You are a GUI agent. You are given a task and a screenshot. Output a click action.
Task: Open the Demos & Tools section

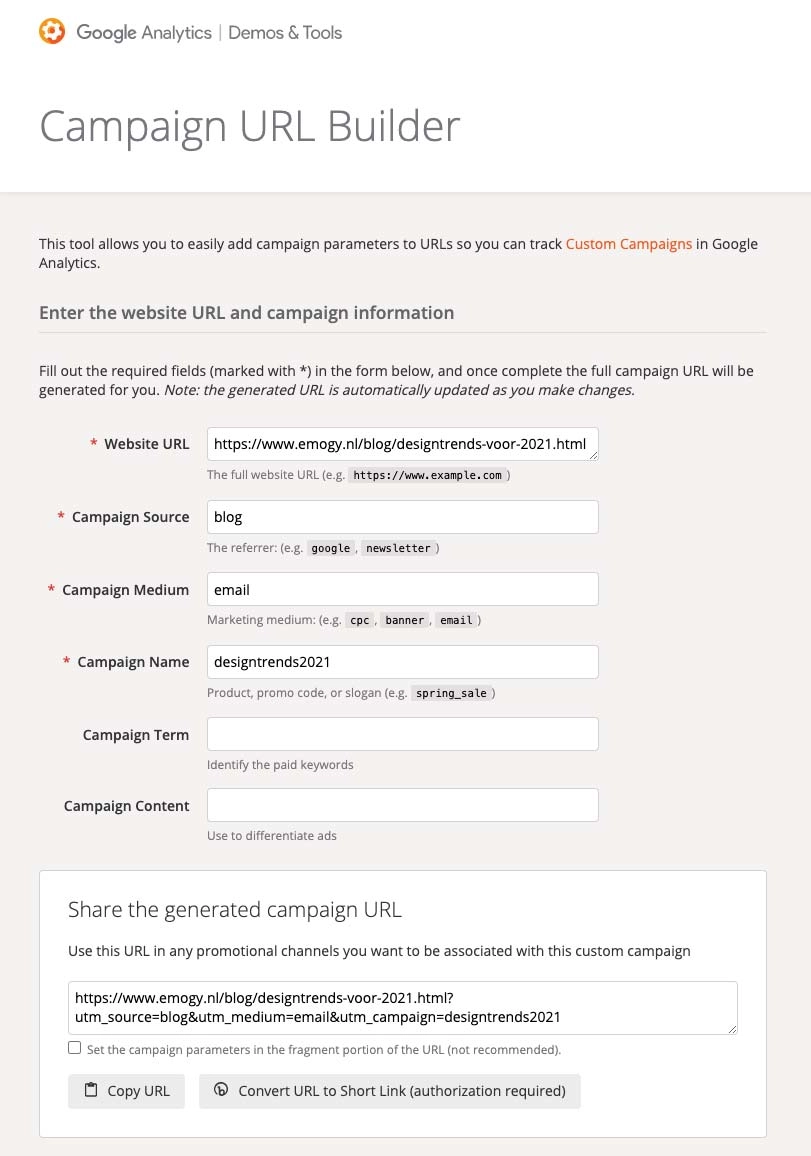284,32
